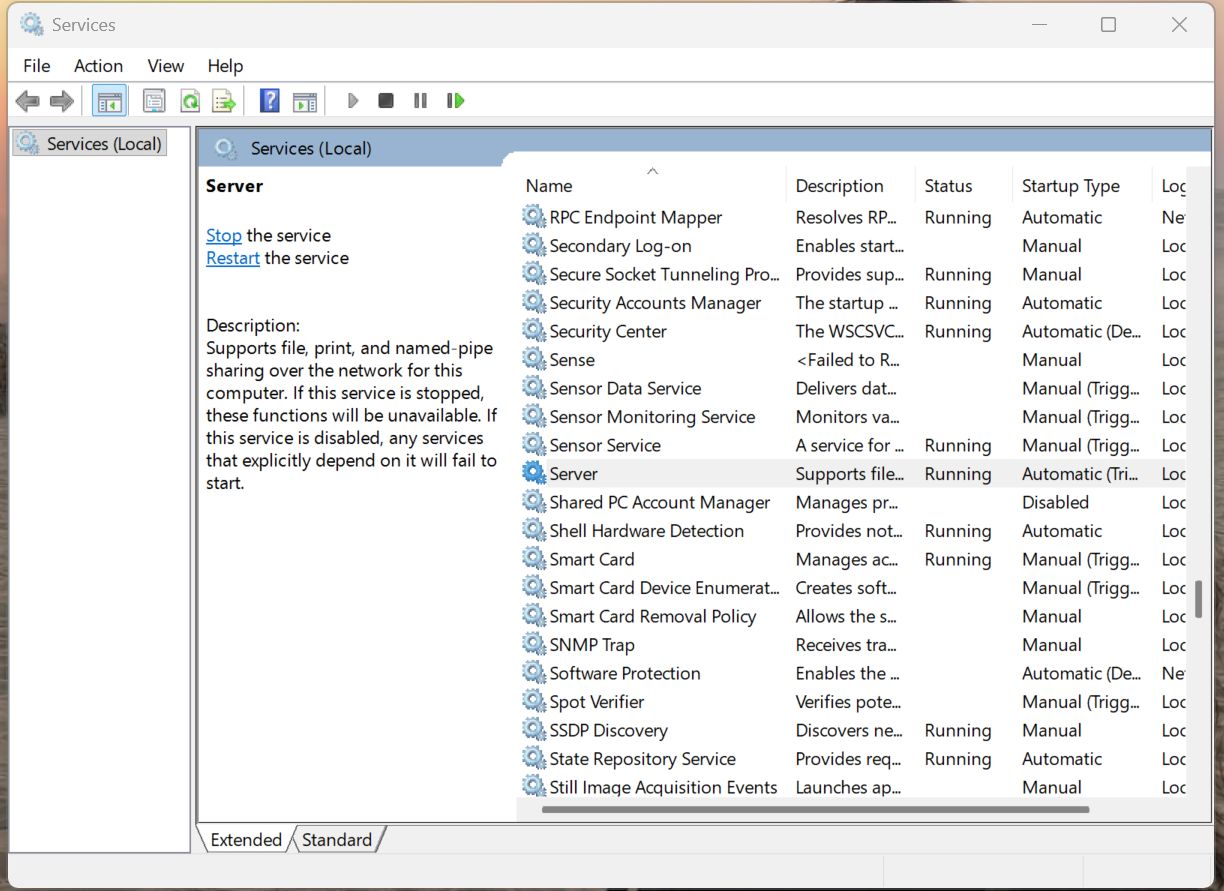Open the Properties toolbar icon
This screenshot has height=891, width=1224.
pos(154,101)
